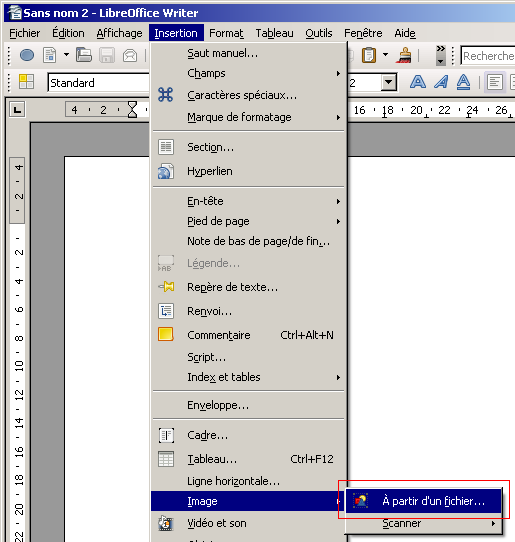Click the Section icon in menu
Screen dimensions: 515x542
(x=166, y=147)
